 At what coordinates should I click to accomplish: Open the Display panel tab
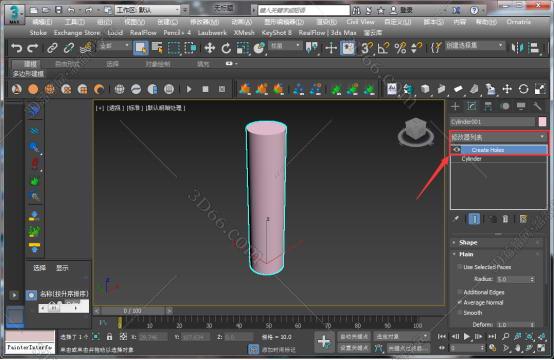pyautogui.click(x=521, y=106)
